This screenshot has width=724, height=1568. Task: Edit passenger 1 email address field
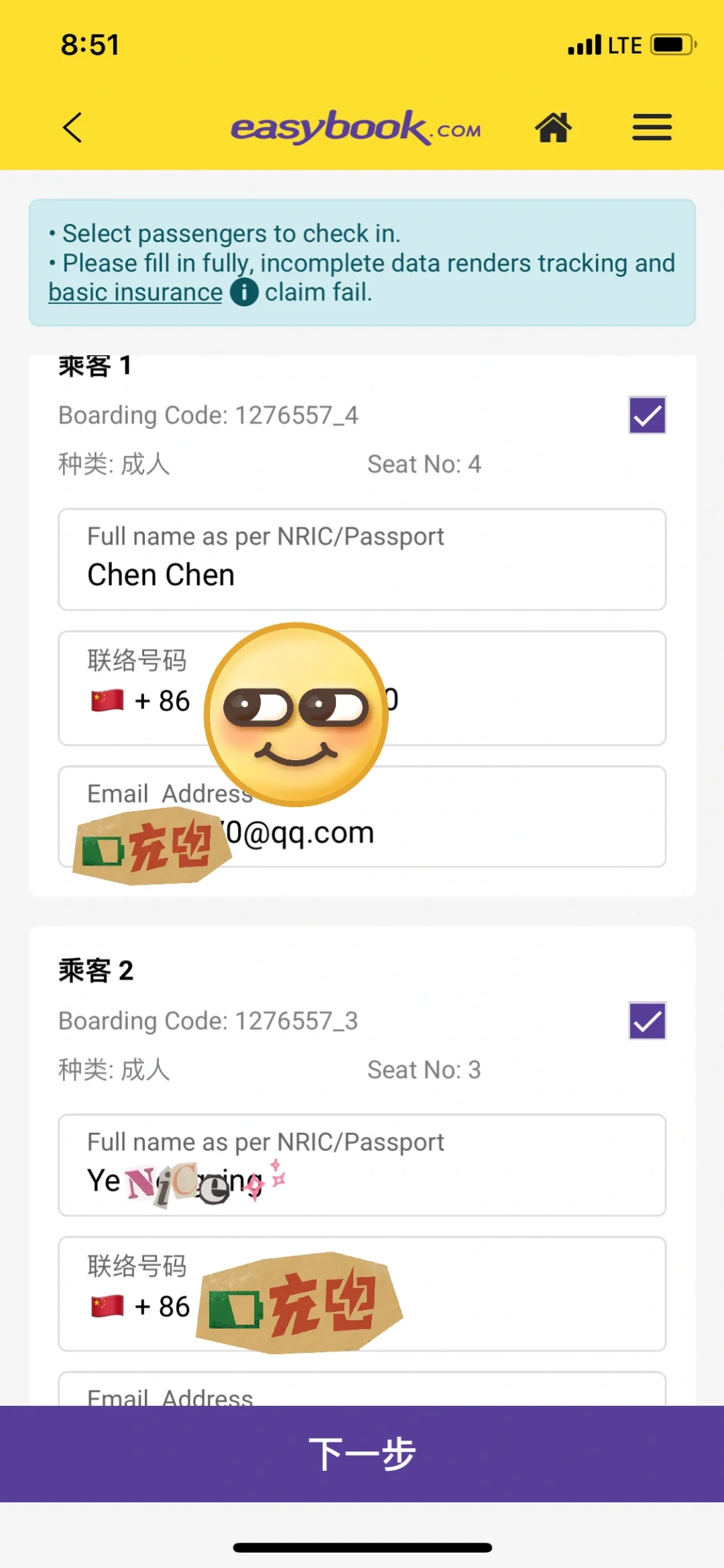click(362, 817)
